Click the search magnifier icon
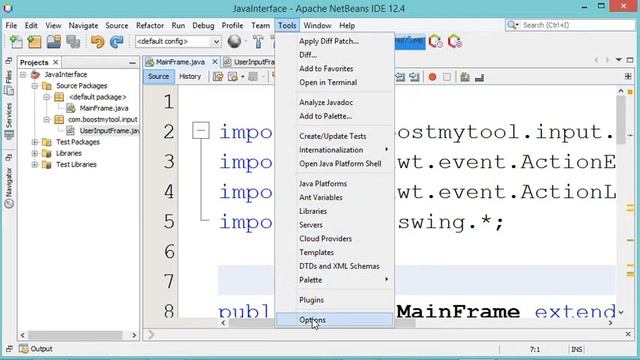Image resolution: width=640 pixels, height=360 pixels. point(511,25)
